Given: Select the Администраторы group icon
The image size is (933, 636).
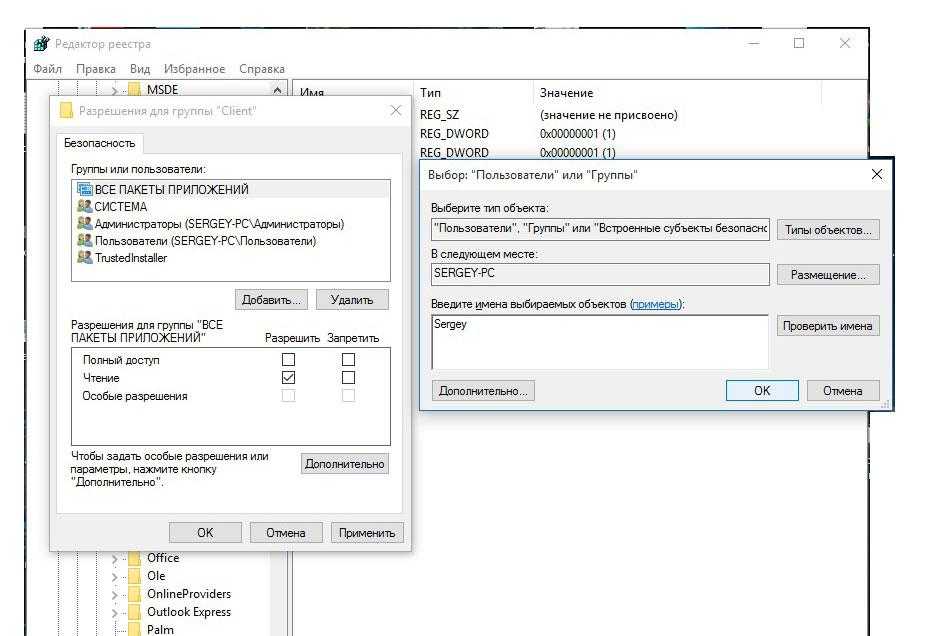Looking at the screenshot, I should tap(84, 224).
